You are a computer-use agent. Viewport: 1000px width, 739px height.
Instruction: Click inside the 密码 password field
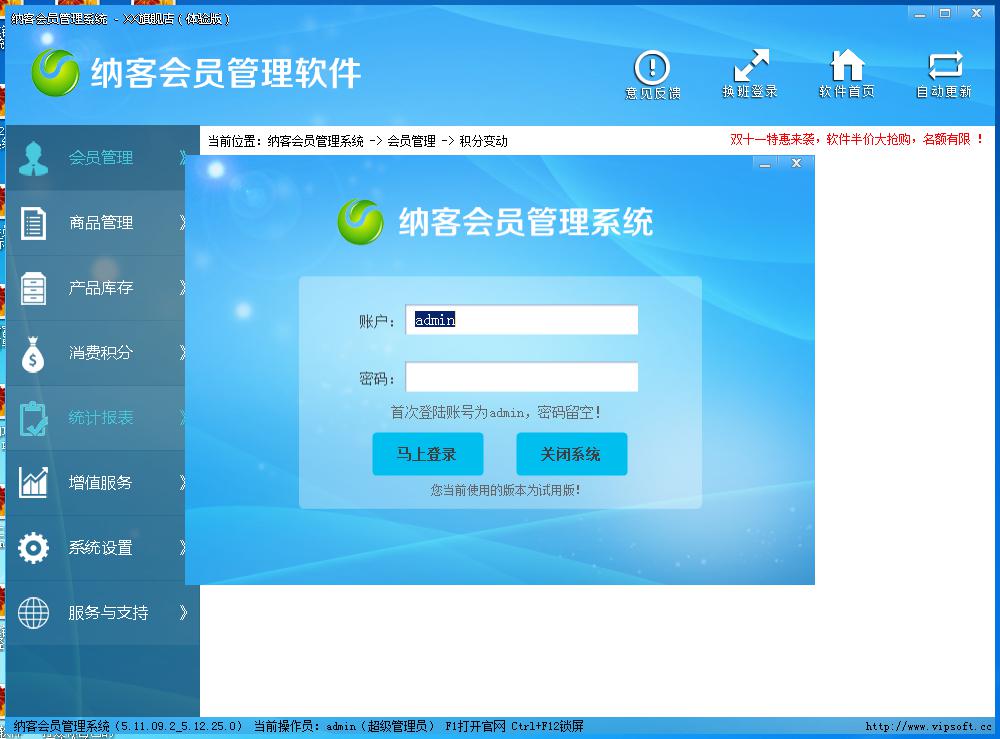[x=521, y=376]
